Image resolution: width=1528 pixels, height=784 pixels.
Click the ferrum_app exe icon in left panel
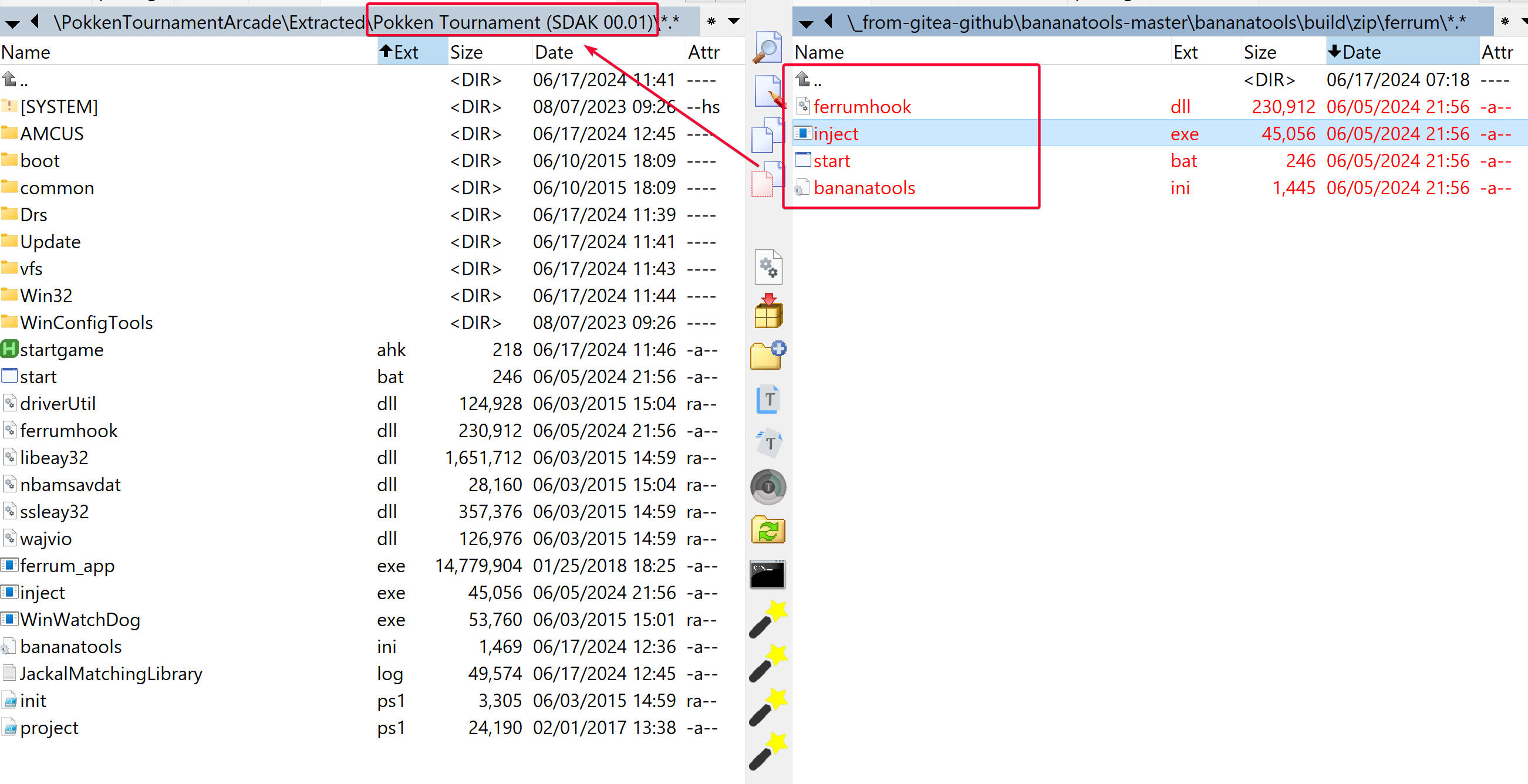(9, 565)
